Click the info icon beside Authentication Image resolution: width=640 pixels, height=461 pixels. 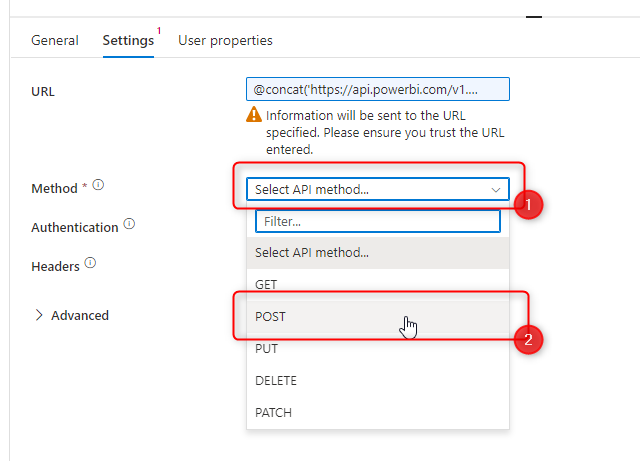129,224
